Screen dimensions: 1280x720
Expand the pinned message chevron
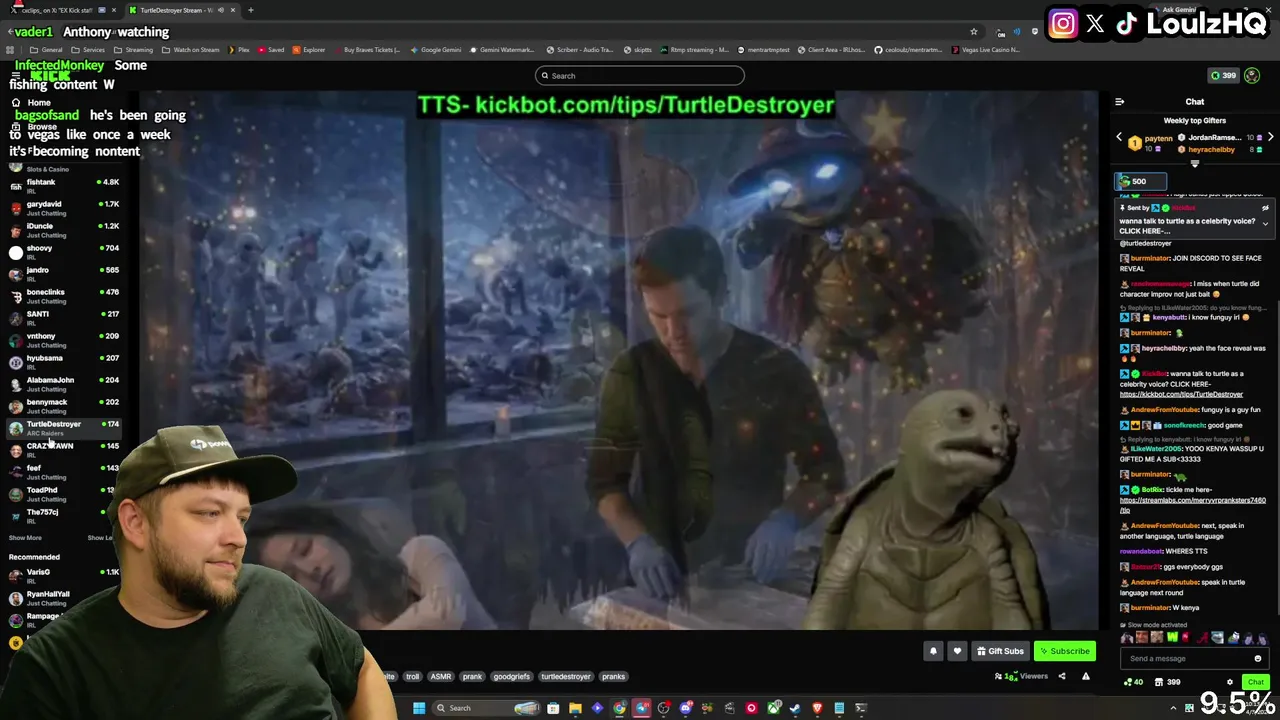pyautogui.click(x=1265, y=224)
